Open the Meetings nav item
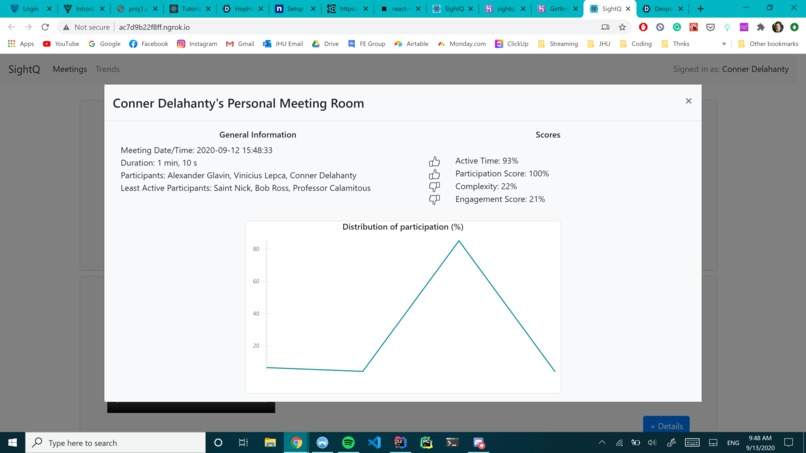The image size is (806, 453). 69,69
